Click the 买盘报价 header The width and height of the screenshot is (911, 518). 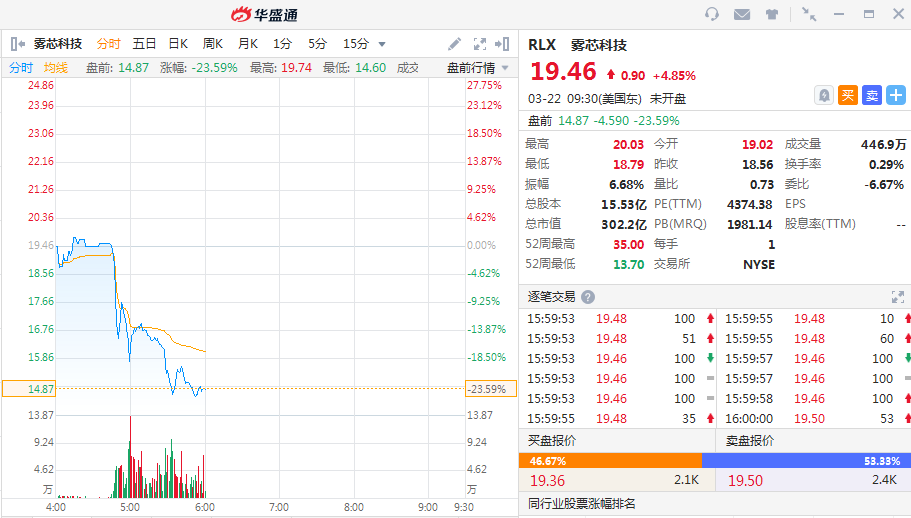tap(551, 441)
